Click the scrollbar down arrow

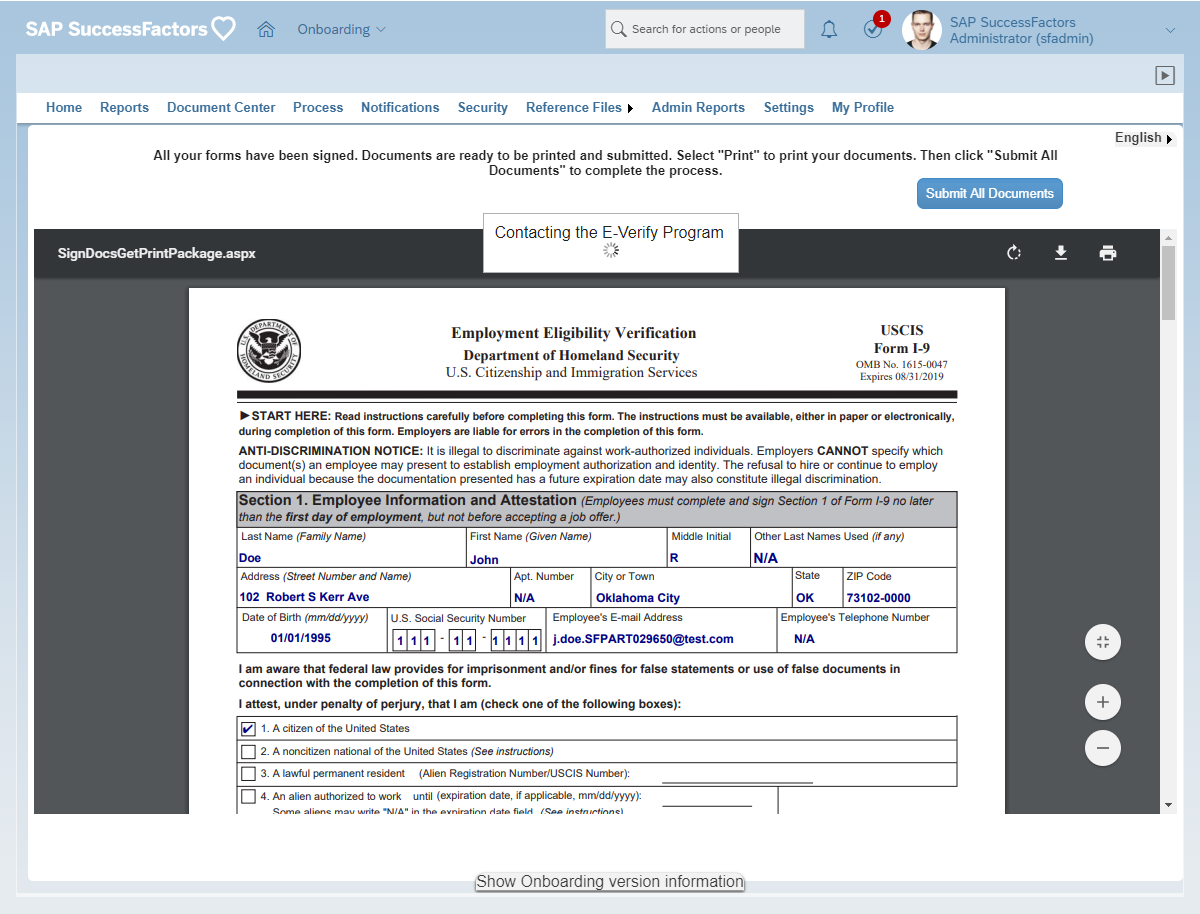[1168, 805]
